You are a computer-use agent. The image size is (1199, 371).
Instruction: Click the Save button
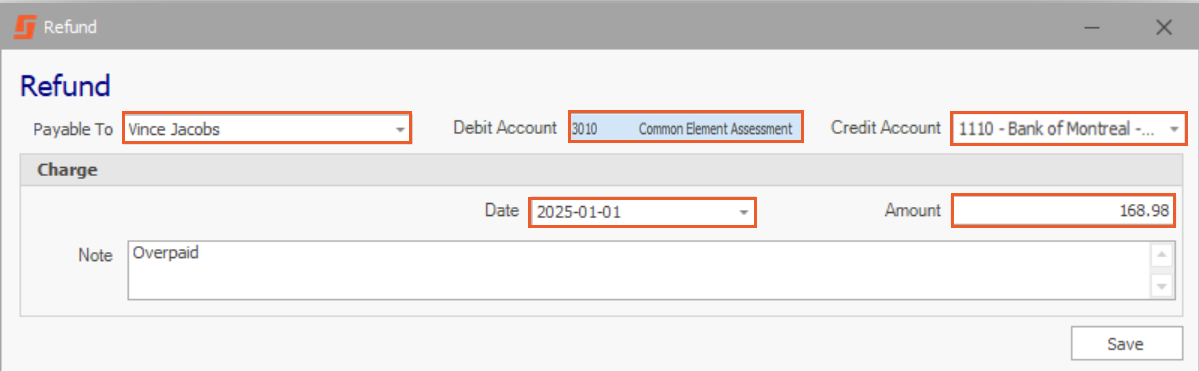[x=1125, y=344]
